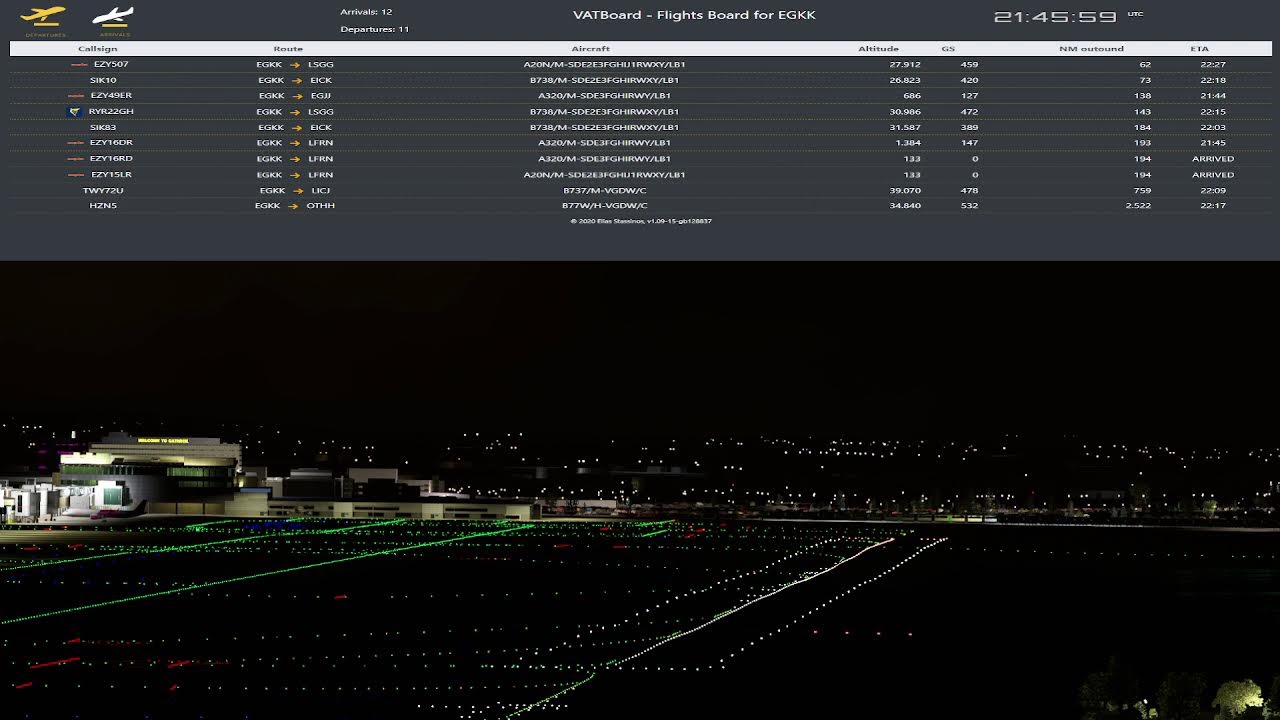Click the route arrow in the EZY15LR row

(x=296, y=175)
